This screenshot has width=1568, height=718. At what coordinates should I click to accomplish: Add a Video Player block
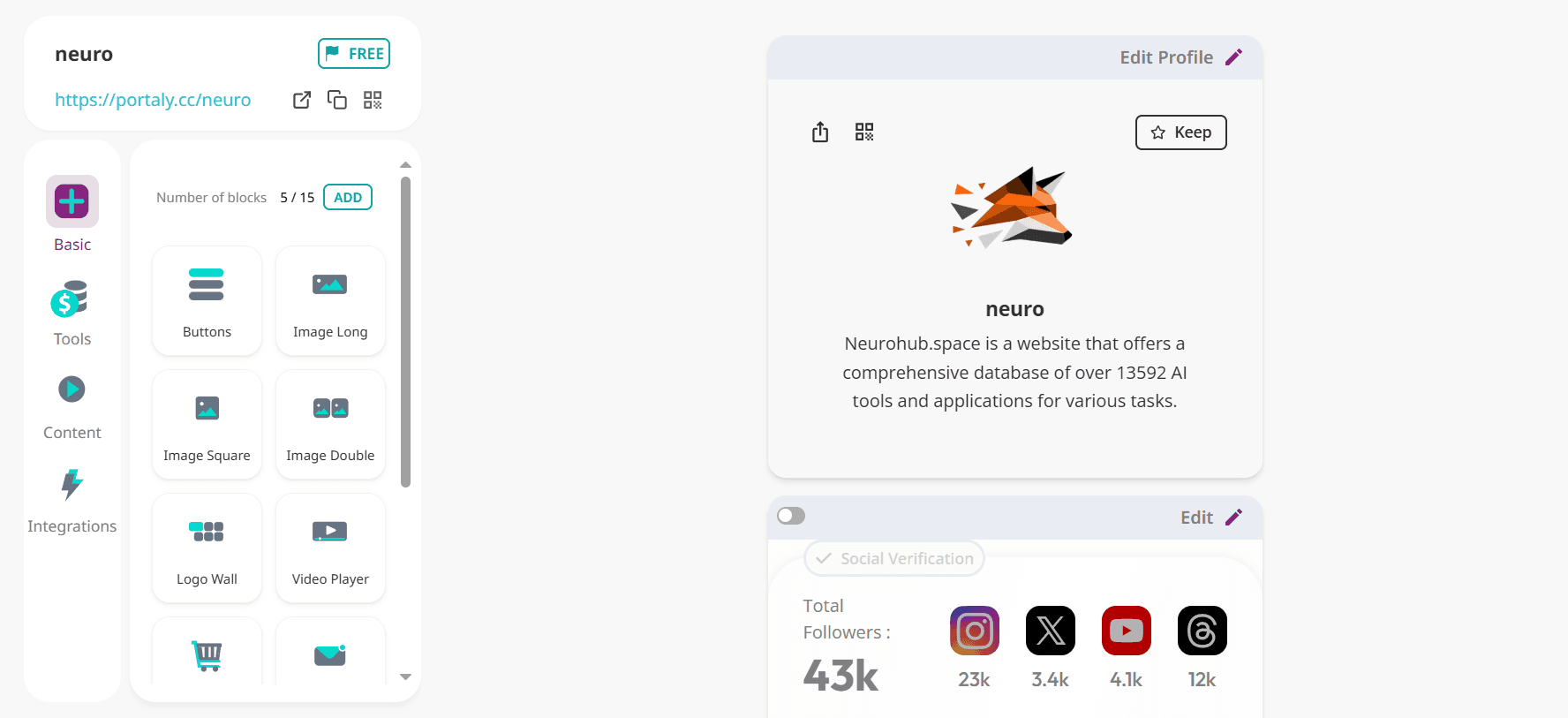[330, 548]
